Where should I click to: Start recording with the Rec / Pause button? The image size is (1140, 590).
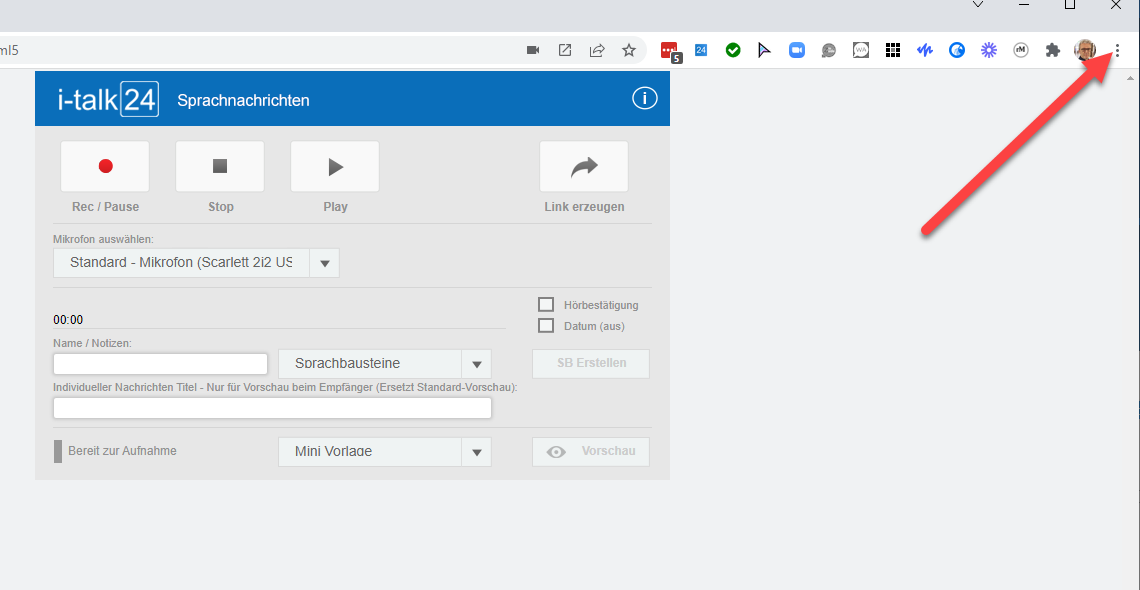pos(105,166)
